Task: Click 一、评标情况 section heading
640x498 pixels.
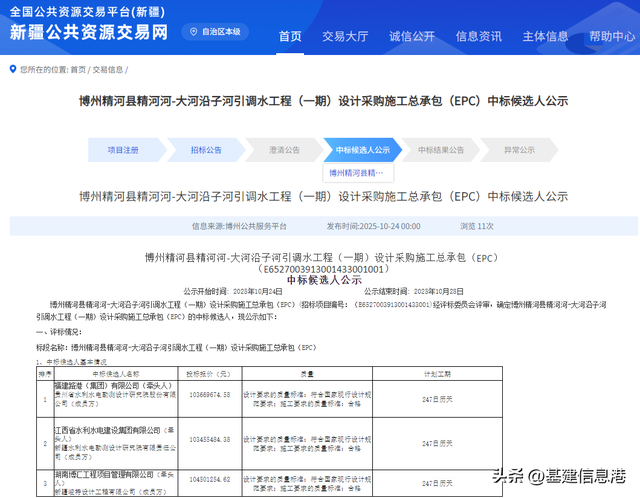Action: point(59,332)
